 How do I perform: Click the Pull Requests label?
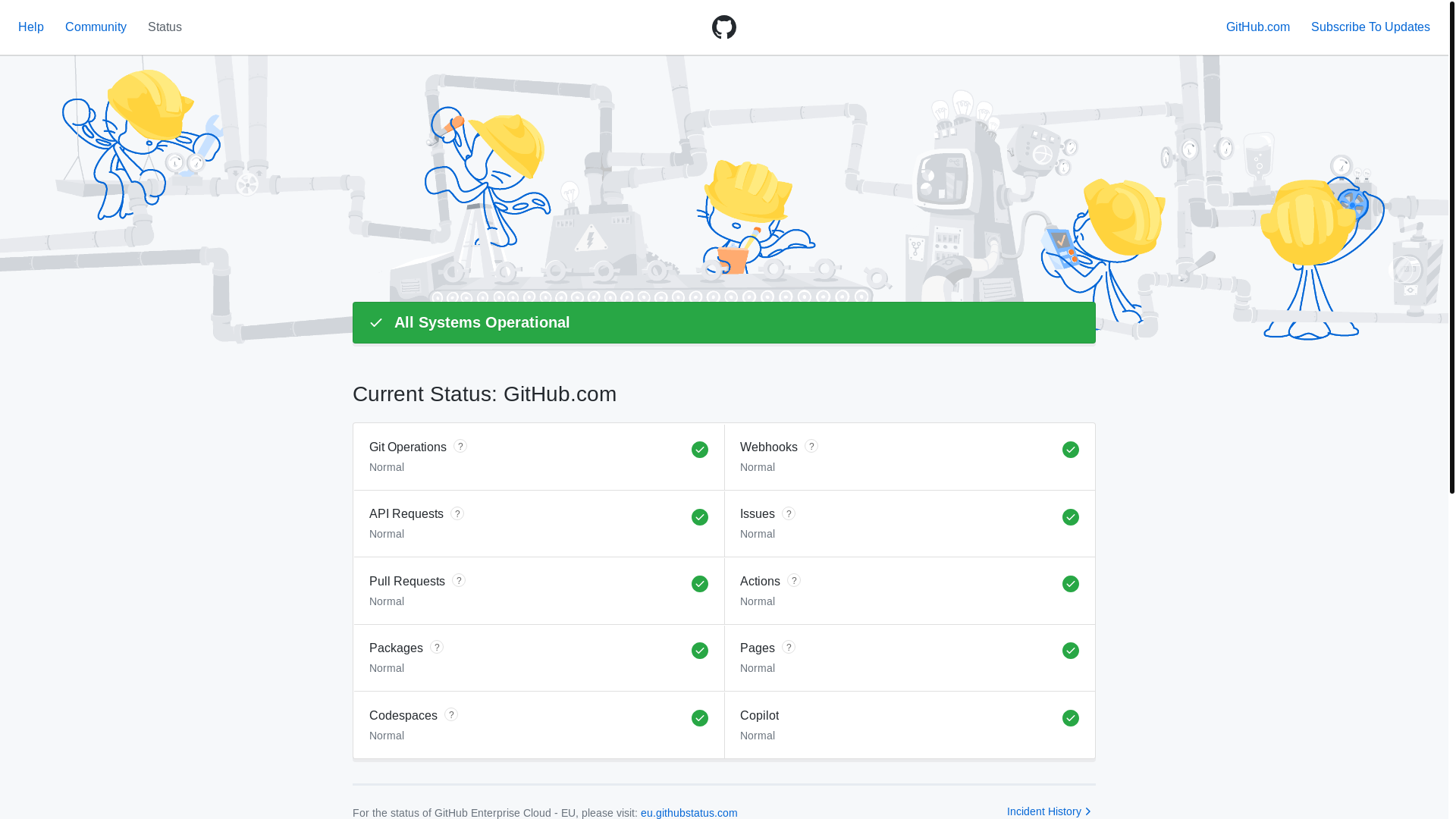[407, 582]
